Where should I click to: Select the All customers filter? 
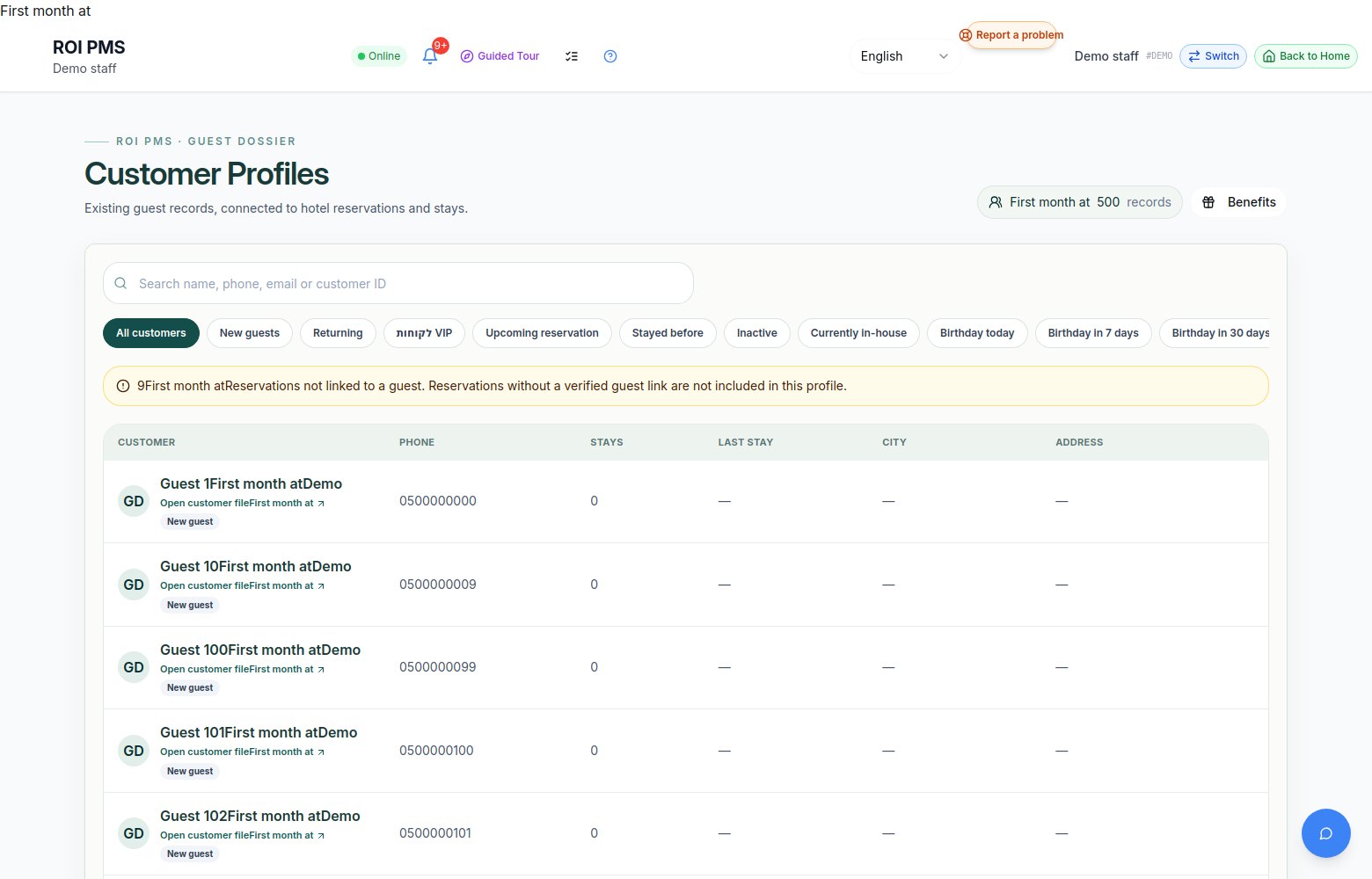pyautogui.click(x=151, y=333)
